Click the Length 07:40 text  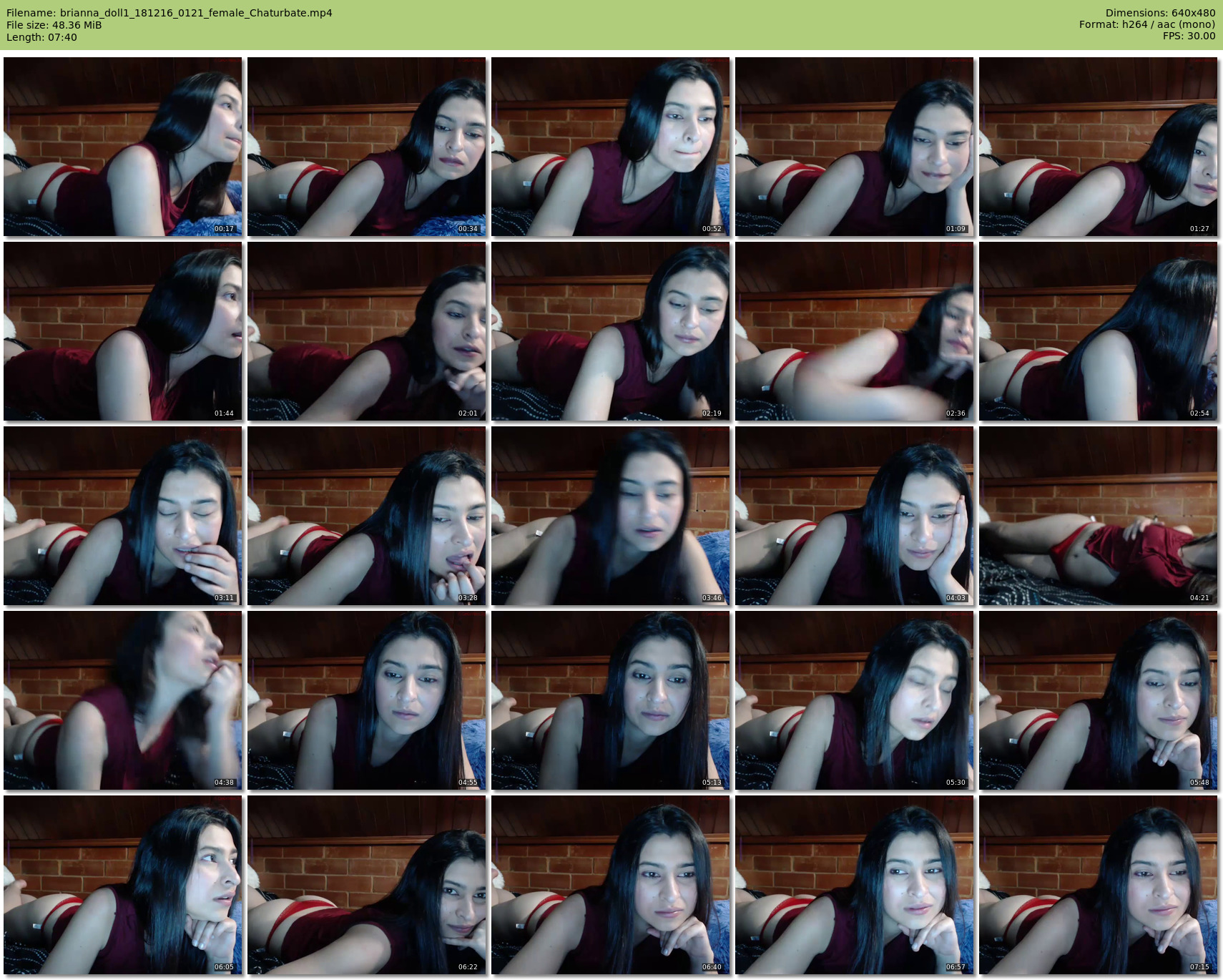tap(41, 37)
